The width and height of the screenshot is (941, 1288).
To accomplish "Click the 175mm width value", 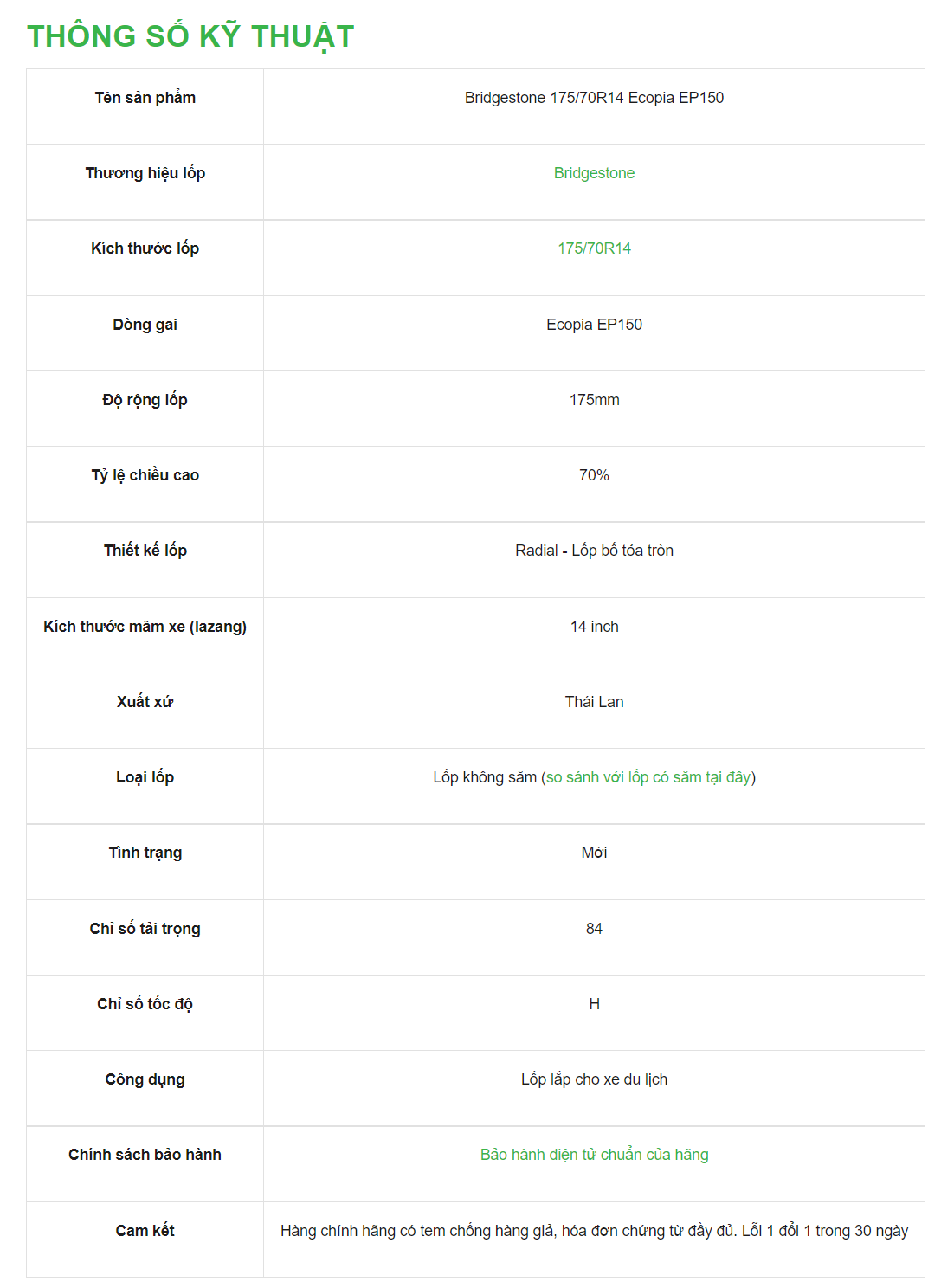I will 594,400.
